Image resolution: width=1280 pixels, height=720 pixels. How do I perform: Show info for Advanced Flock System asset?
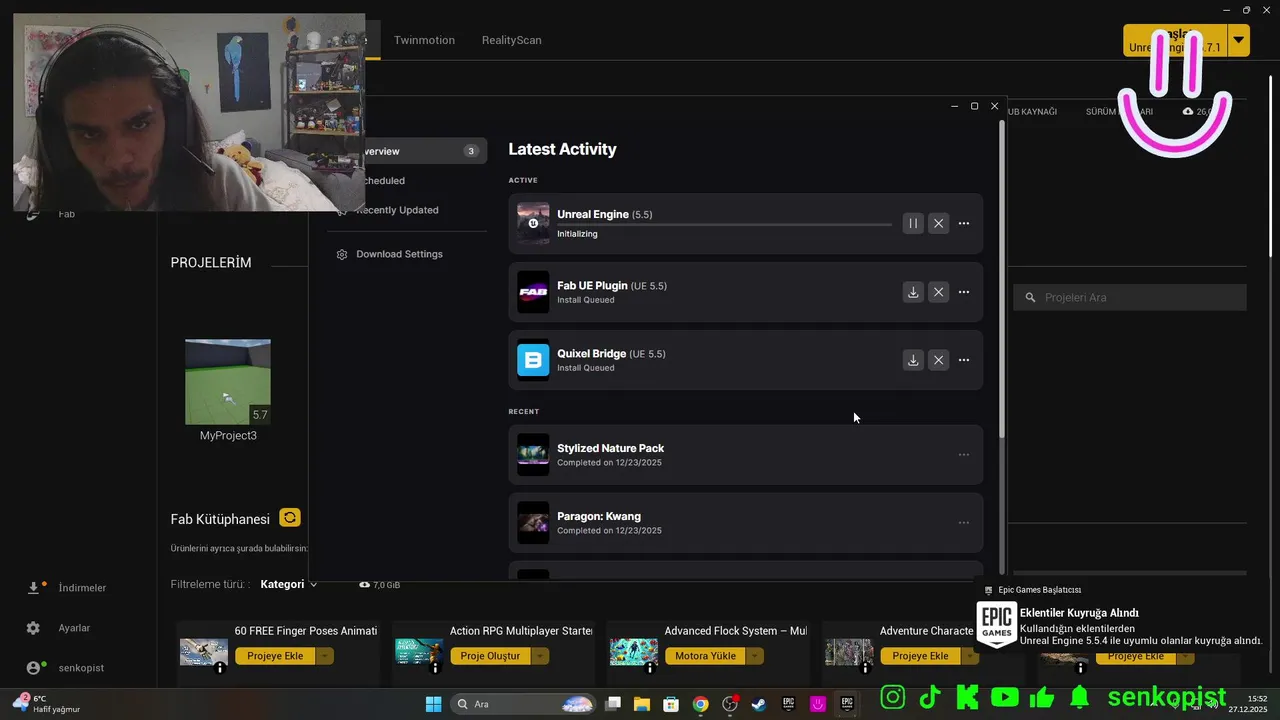tap(650, 668)
